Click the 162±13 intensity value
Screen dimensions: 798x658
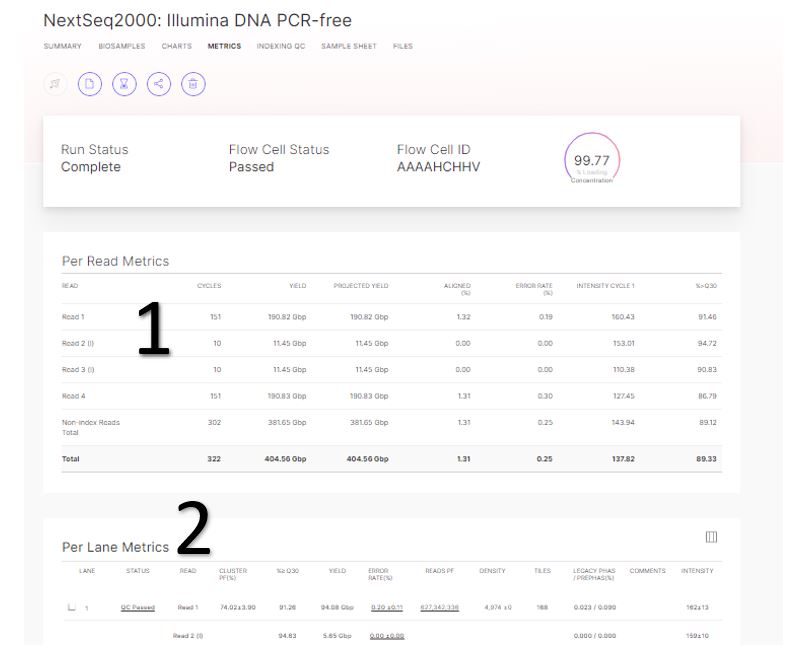tap(697, 607)
